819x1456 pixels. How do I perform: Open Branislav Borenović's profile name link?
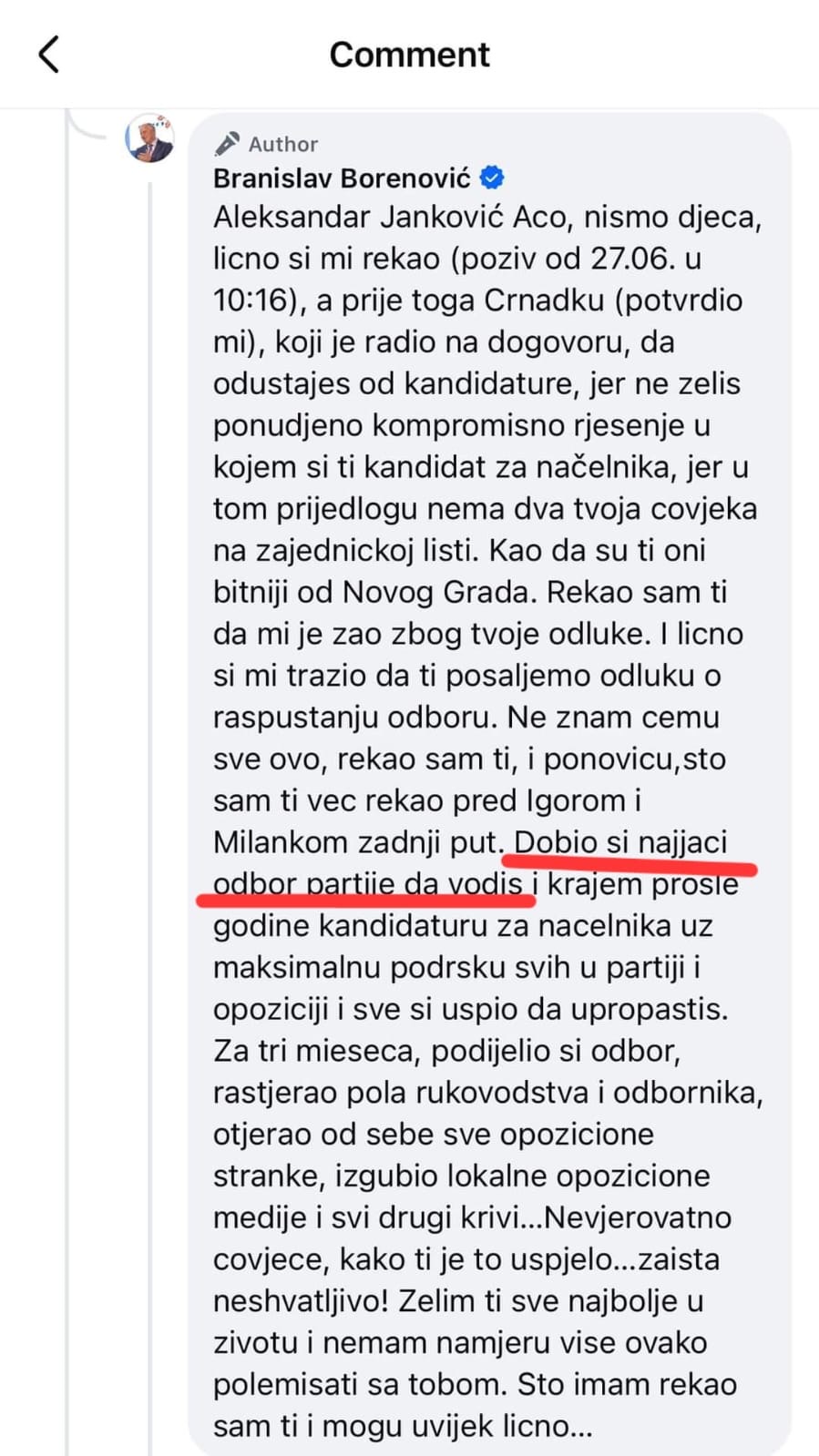point(342,178)
